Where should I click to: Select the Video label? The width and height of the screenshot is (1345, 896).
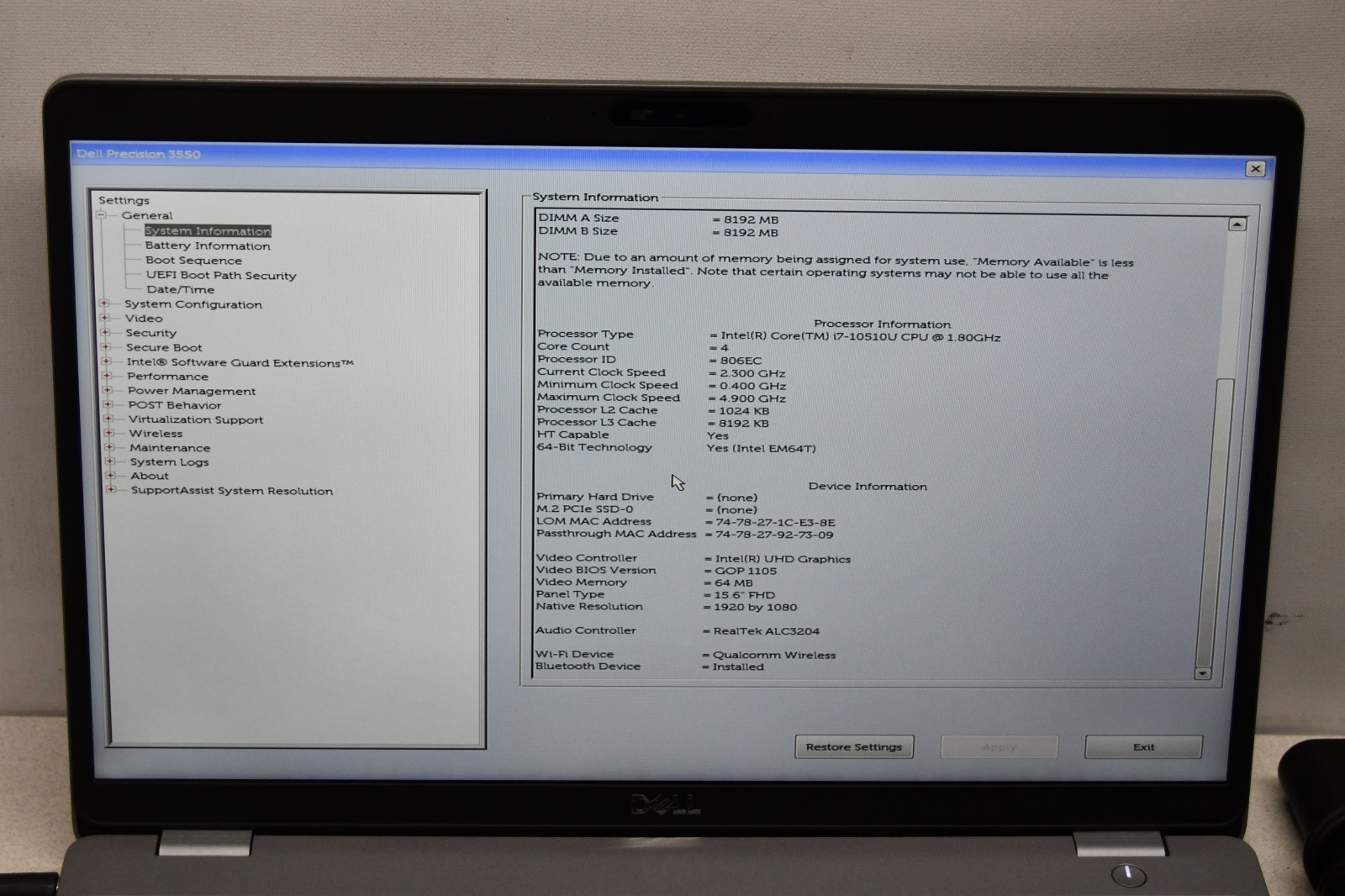[144, 318]
